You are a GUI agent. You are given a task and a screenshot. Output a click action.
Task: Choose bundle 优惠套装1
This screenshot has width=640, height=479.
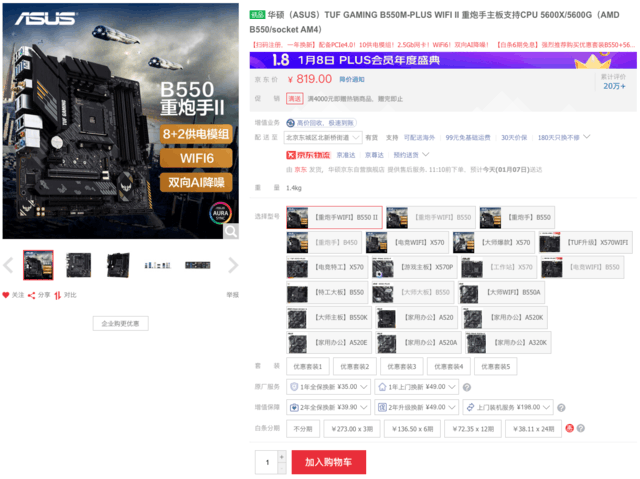click(308, 366)
